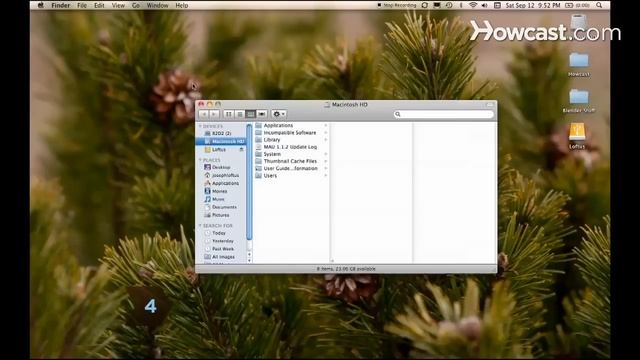The height and width of the screenshot is (360, 640).
Task: Open the Go menu
Action: tap(136, 5)
